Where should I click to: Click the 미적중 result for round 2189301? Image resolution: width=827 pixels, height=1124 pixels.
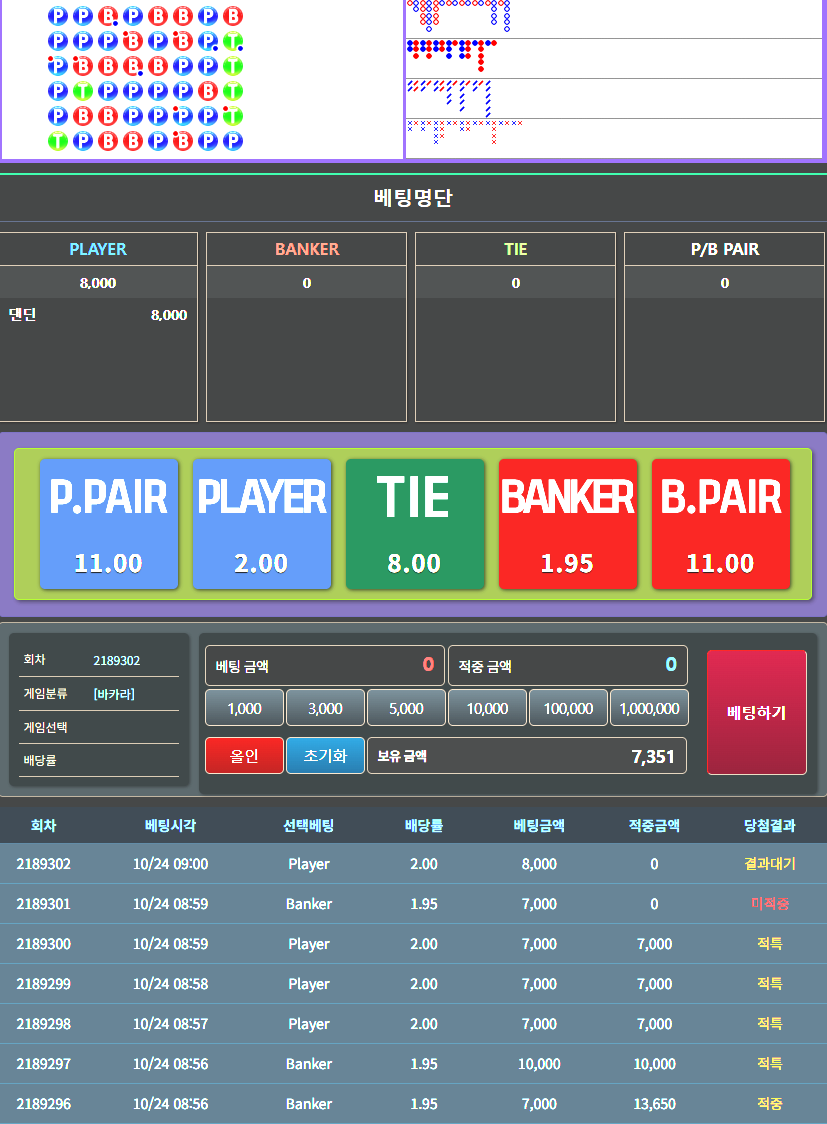(770, 904)
